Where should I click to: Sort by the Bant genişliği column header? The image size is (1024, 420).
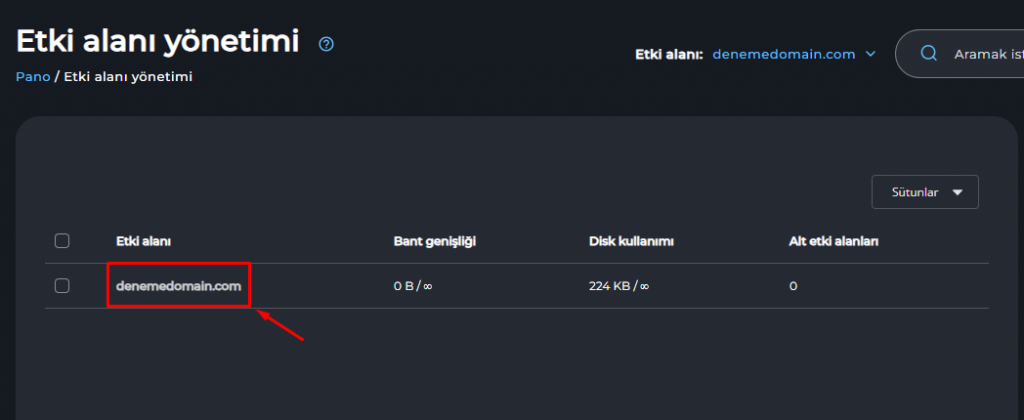coord(434,242)
